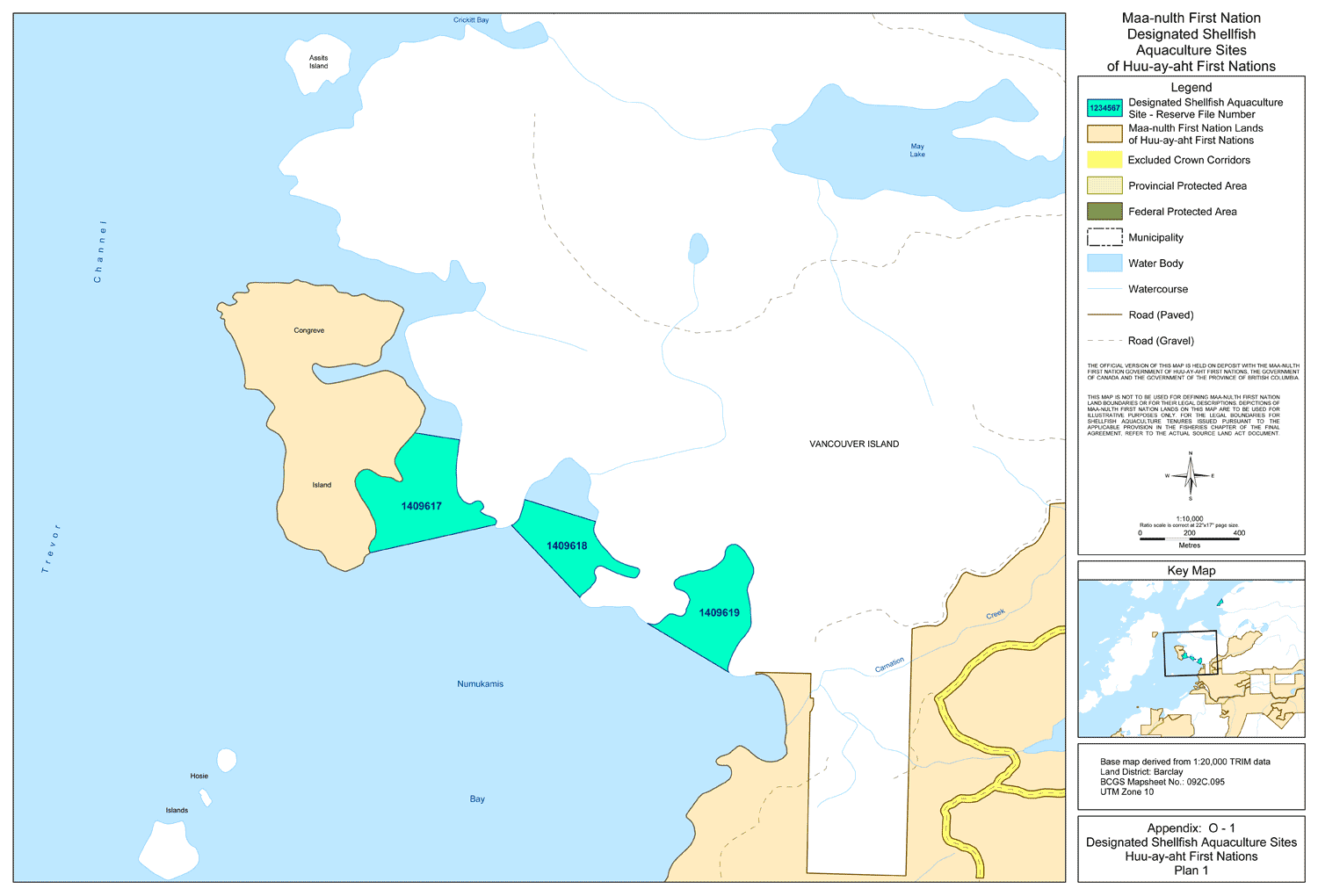Click the dashed Municipality legend symbol
This screenshot has height=896, width=1318.
tap(1104, 237)
